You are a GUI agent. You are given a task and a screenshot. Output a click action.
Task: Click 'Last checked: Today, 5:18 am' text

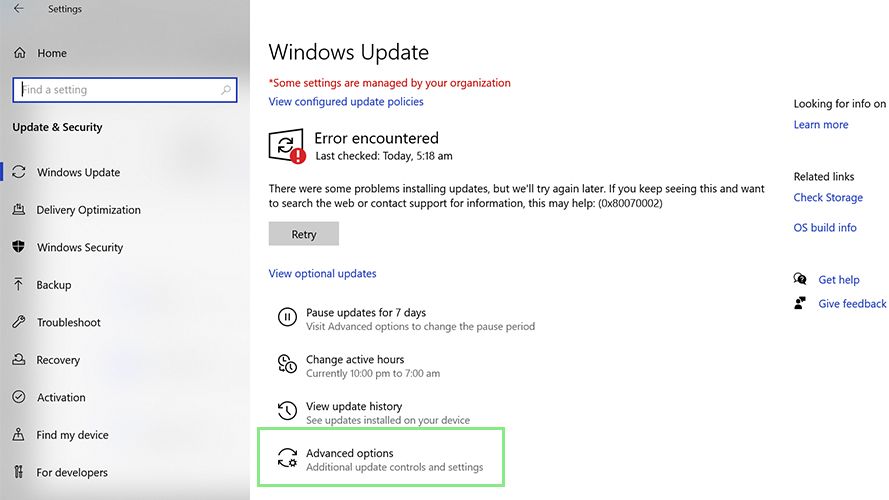(384, 156)
